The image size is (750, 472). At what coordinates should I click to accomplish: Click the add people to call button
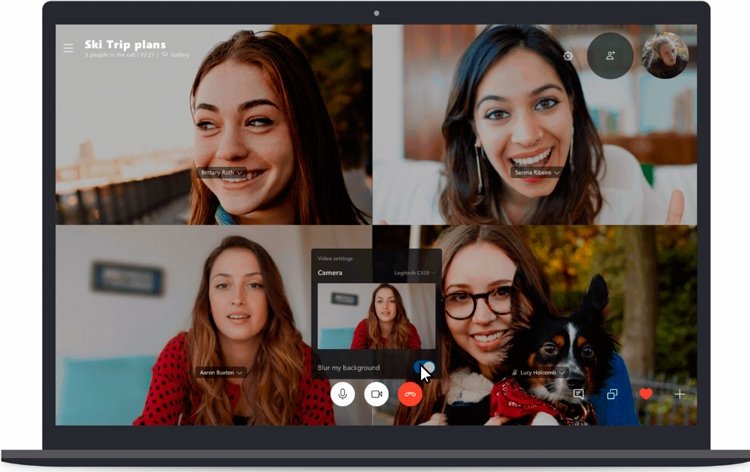(610, 55)
